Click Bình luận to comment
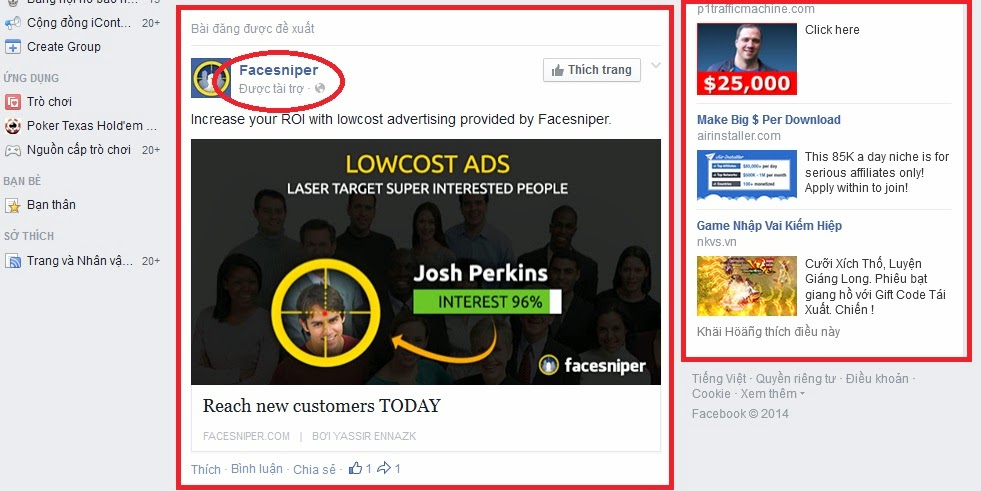Image resolution: width=981 pixels, height=491 pixels. pyautogui.click(x=257, y=468)
